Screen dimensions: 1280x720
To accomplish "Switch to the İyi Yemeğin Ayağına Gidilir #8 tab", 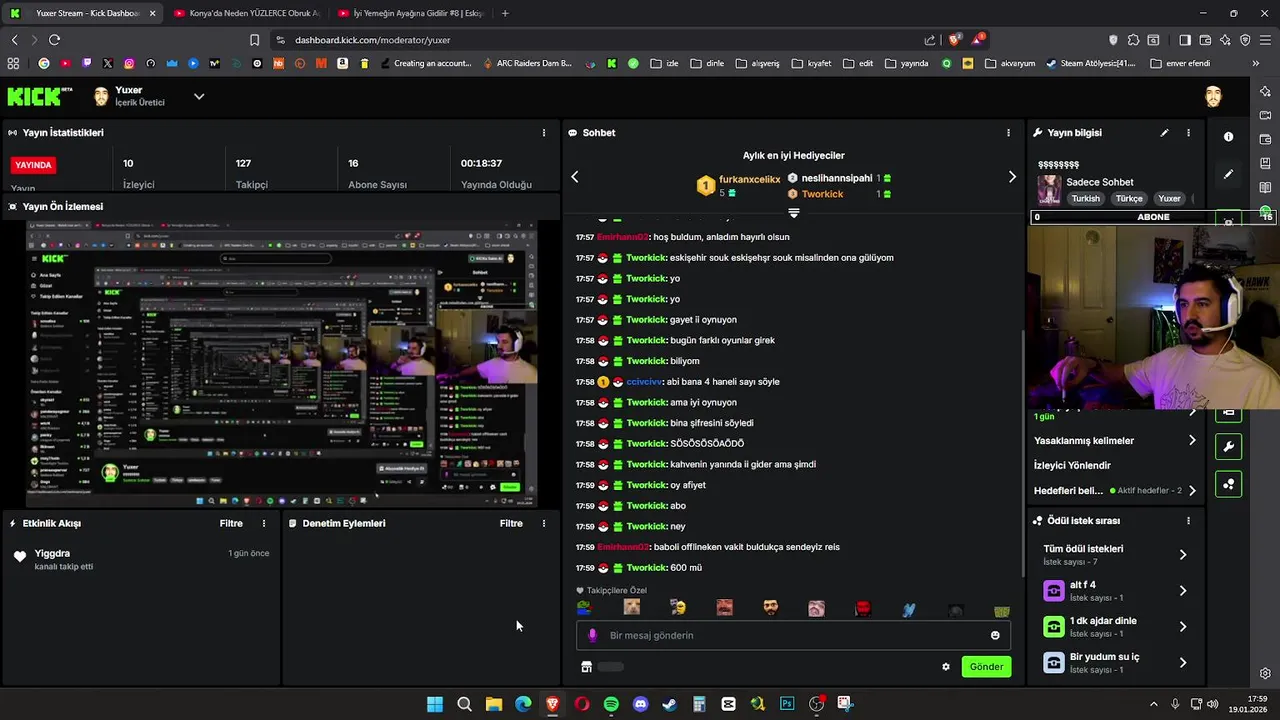I will click(410, 13).
